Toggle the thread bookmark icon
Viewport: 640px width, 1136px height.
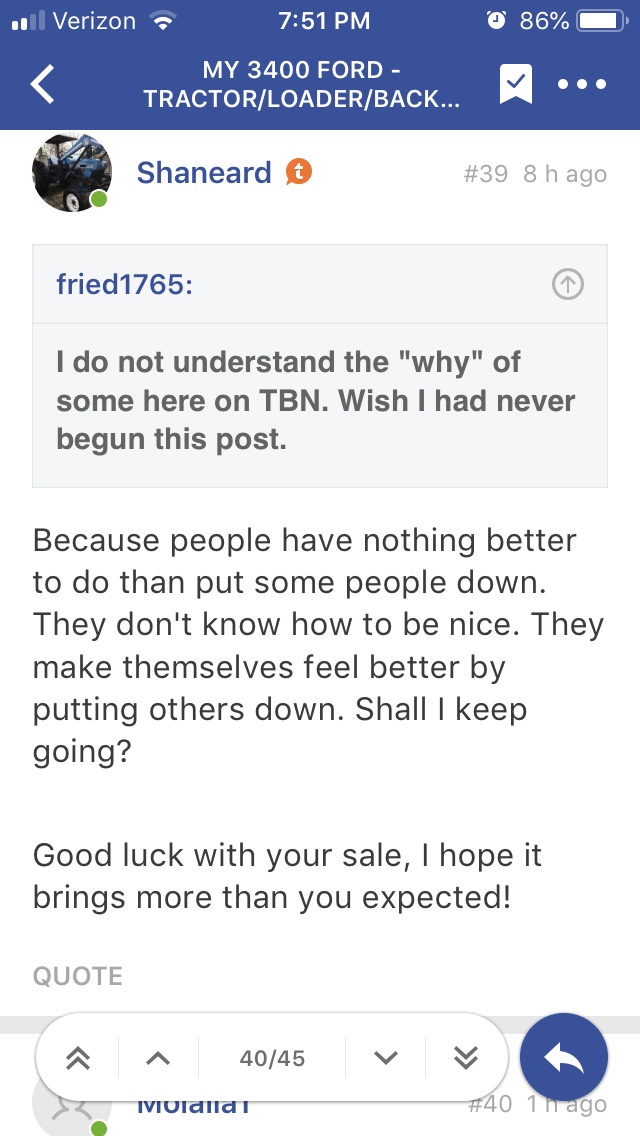click(516, 85)
